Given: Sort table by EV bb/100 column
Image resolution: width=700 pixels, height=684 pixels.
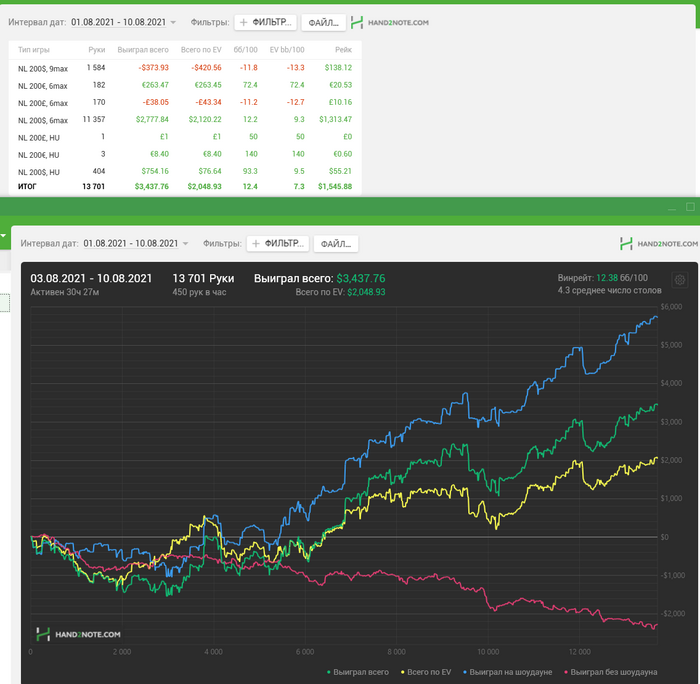Looking at the screenshot, I should (287, 50).
